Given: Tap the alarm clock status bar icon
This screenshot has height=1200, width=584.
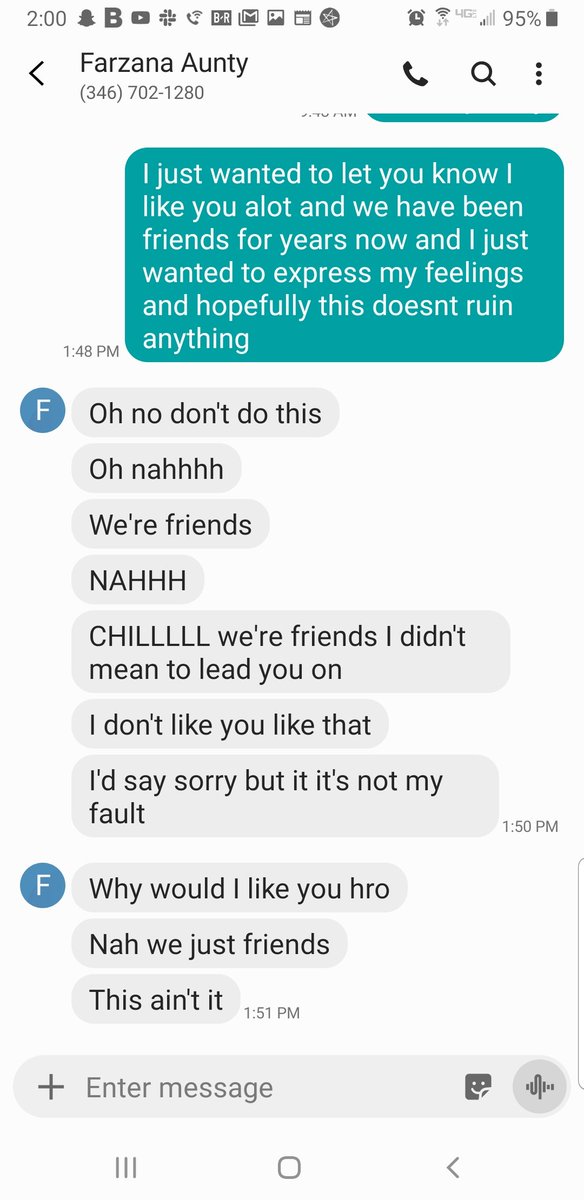Looking at the screenshot, I should tap(416, 18).
